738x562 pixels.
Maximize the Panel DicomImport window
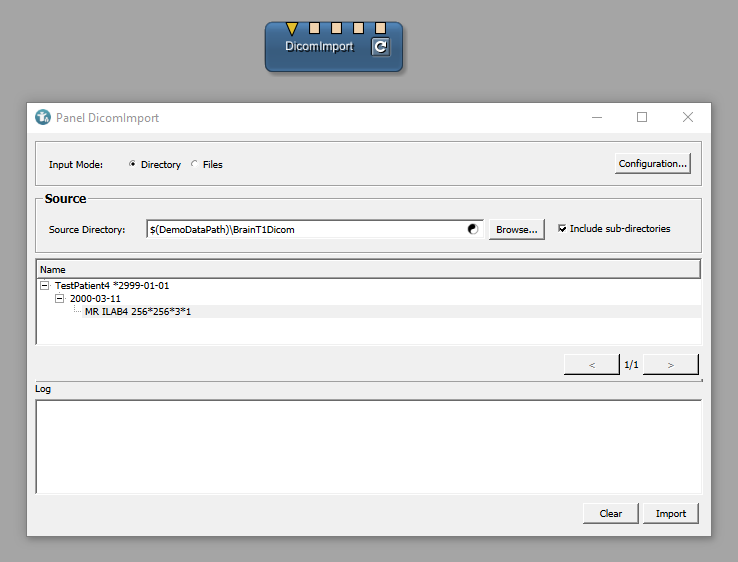(x=642, y=117)
